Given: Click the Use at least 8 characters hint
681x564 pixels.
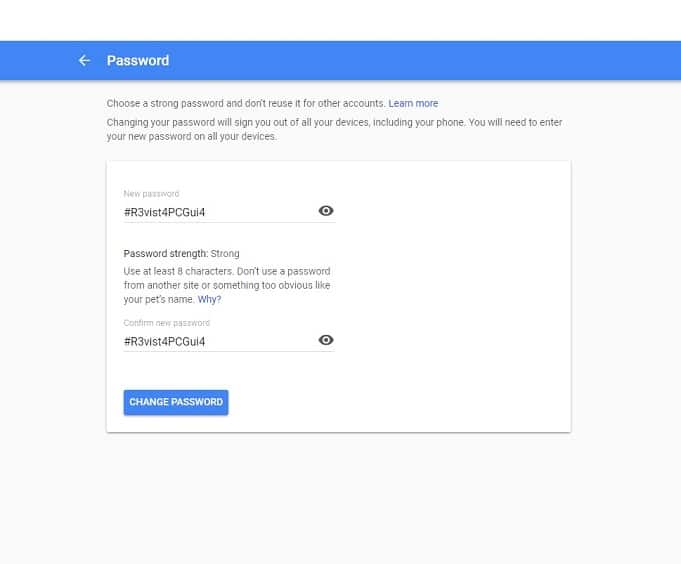Looking at the screenshot, I should click(x=227, y=285).
